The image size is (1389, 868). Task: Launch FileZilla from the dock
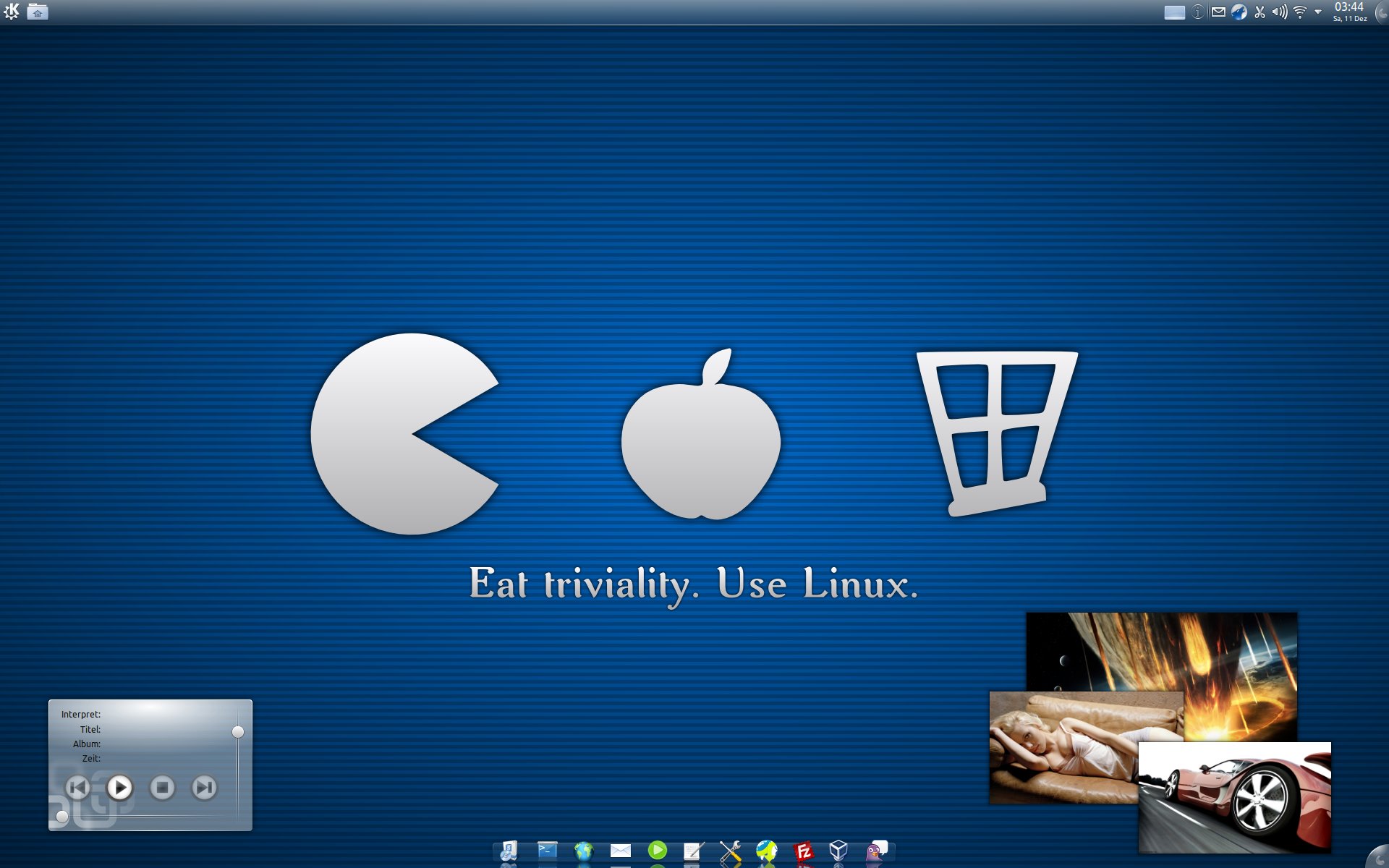click(x=803, y=851)
